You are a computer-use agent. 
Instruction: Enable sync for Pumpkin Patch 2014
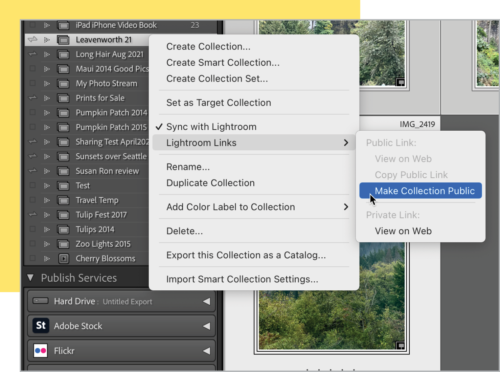coord(33,113)
